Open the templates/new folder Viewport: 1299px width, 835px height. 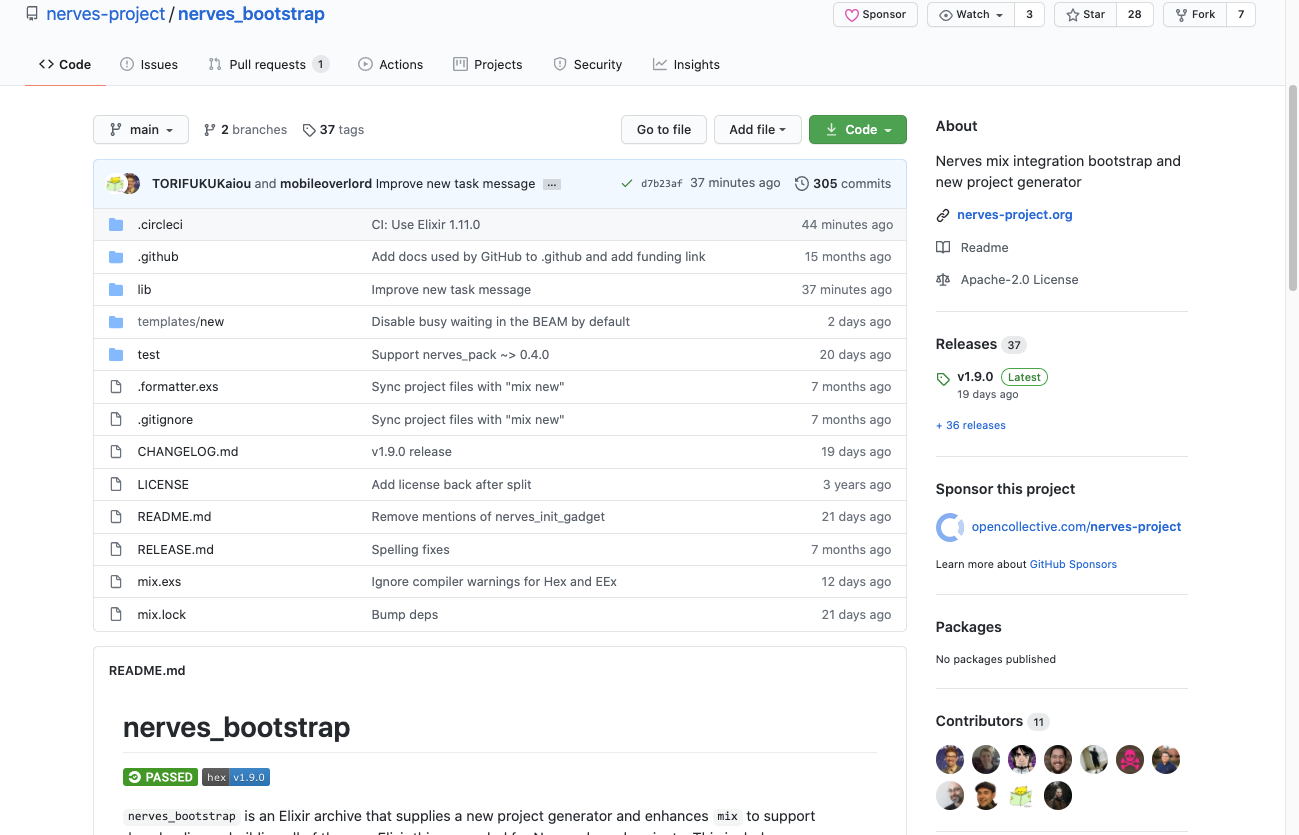tap(181, 322)
